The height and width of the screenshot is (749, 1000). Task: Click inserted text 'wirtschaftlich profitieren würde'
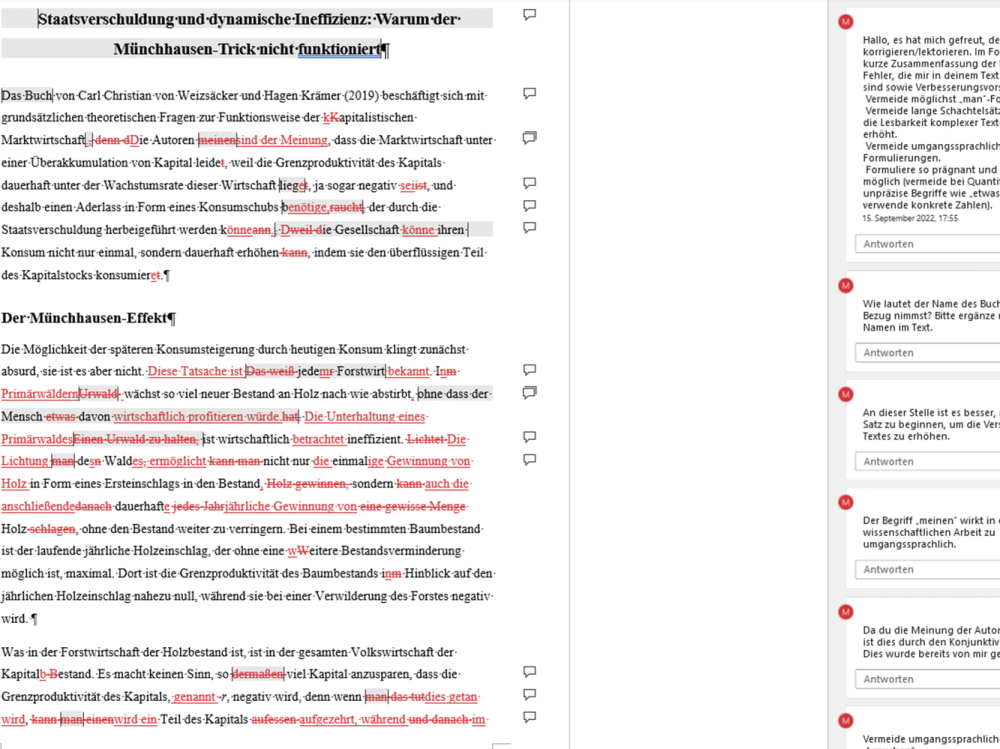click(196, 417)
